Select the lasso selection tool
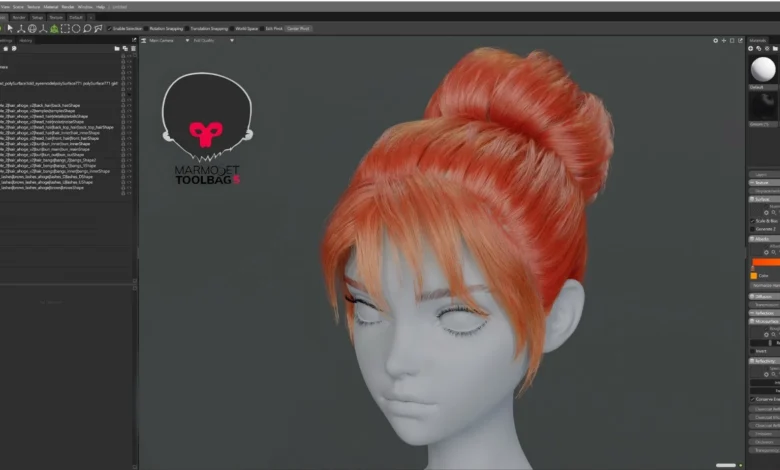The height and width of the screenshot is (470, 780). point(87,28)
